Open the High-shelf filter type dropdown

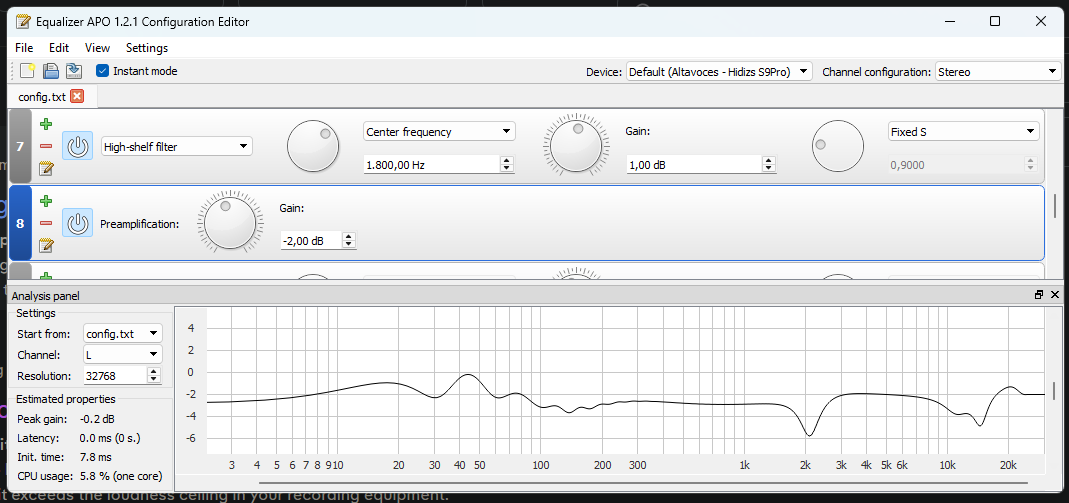pyautogui.click(x=177, y=146)
